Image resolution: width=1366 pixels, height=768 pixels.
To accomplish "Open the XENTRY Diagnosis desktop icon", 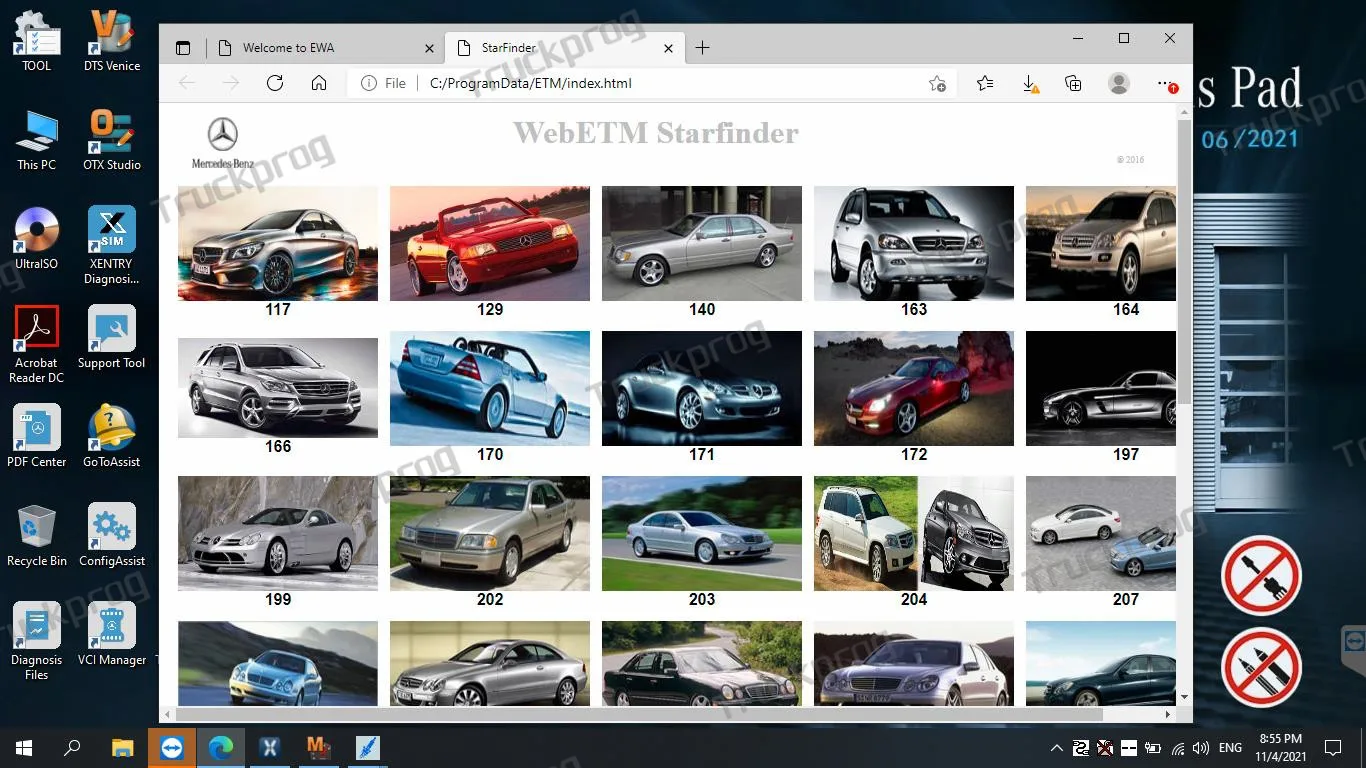I will (111, 245).
